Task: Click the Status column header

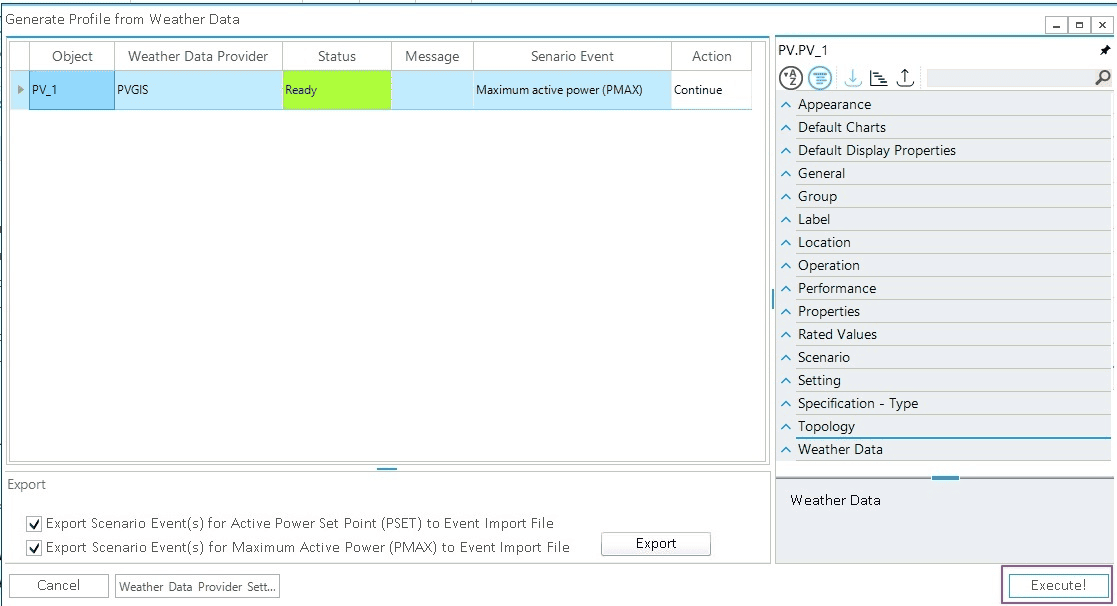Action: (x=336, y=57)
